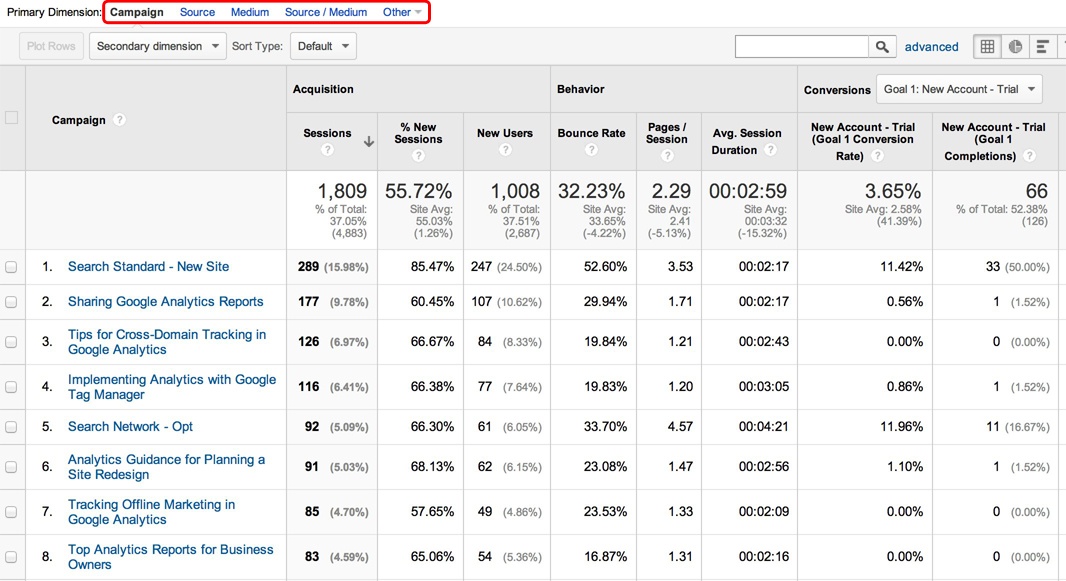Click the search magnifier icon
Viewport: 1066px width, 581px height.
pos(882,47)
